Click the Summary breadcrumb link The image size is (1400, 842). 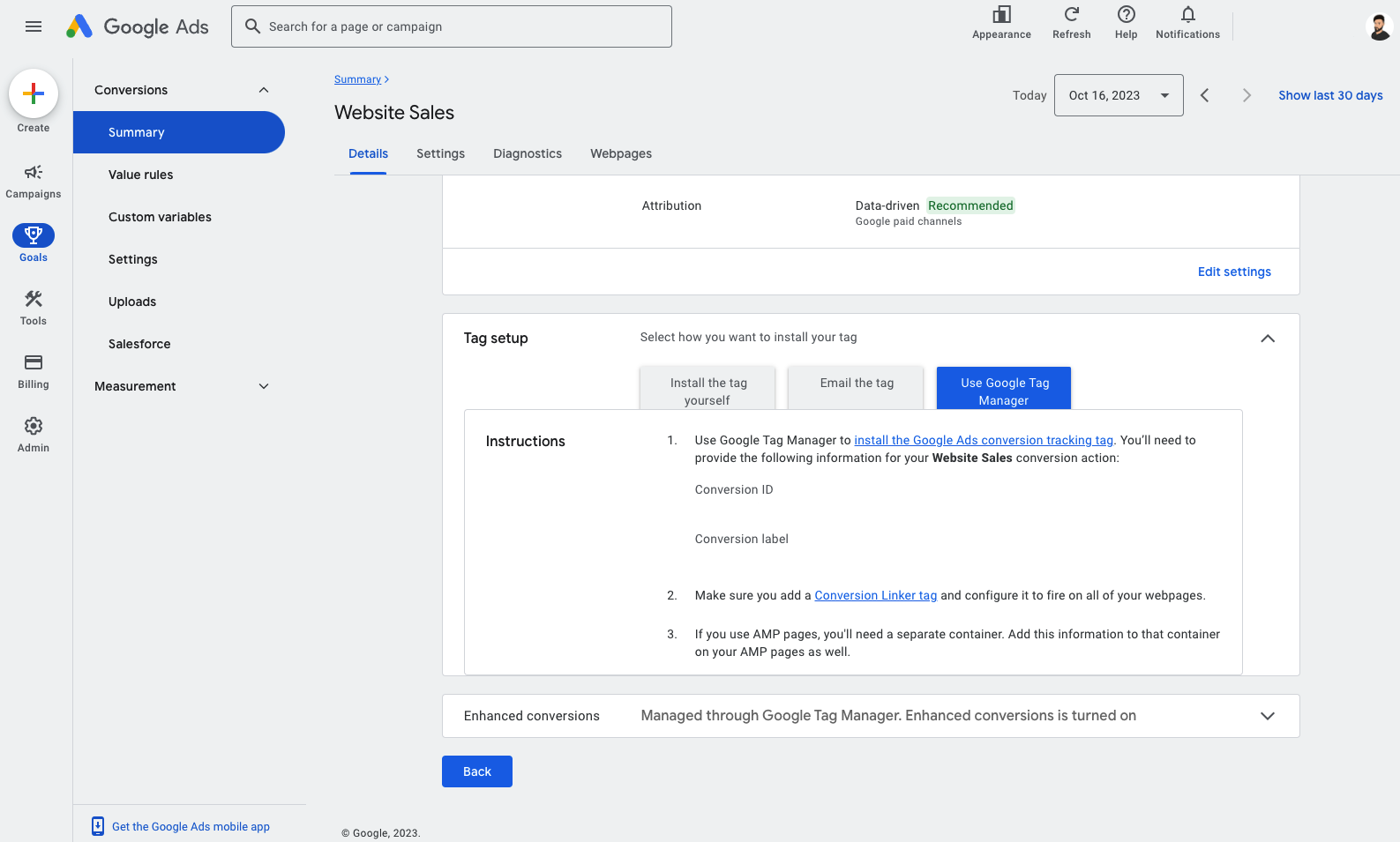click(357, 79)
